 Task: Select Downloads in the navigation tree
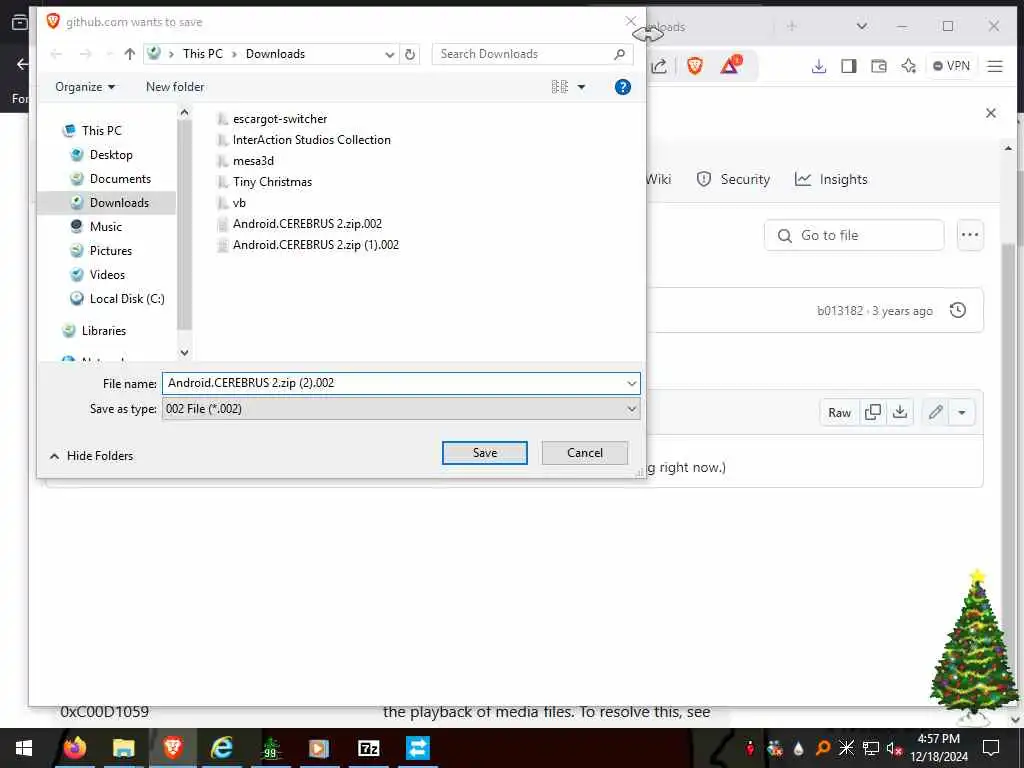tap(119, 203)
